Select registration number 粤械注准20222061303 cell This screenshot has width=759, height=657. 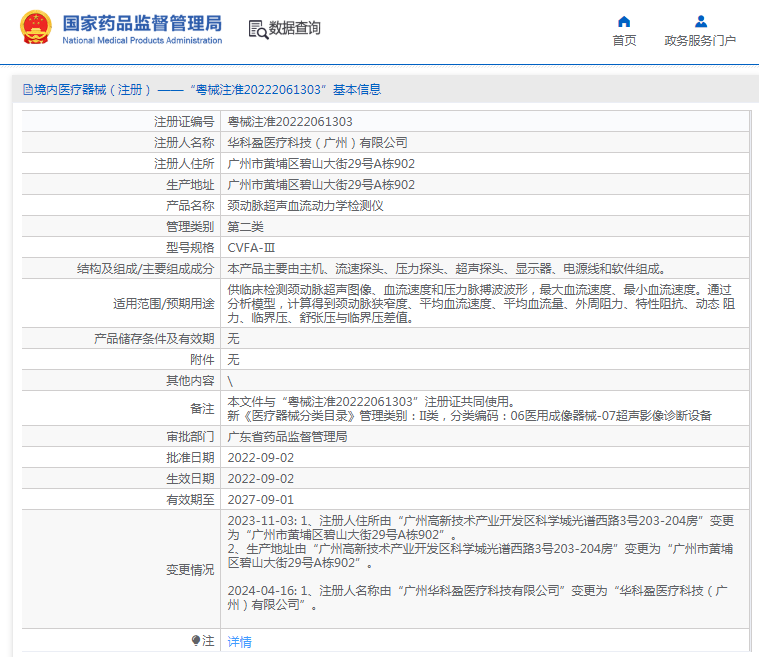pyautogui.click(x=485, y=122)
